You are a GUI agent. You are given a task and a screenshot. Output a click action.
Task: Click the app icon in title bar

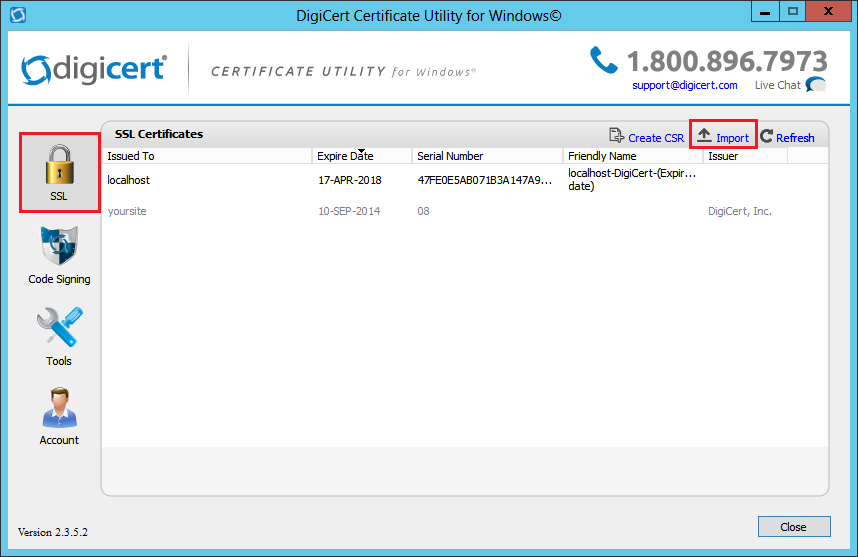pyautogui.click(x=17, y=16)
